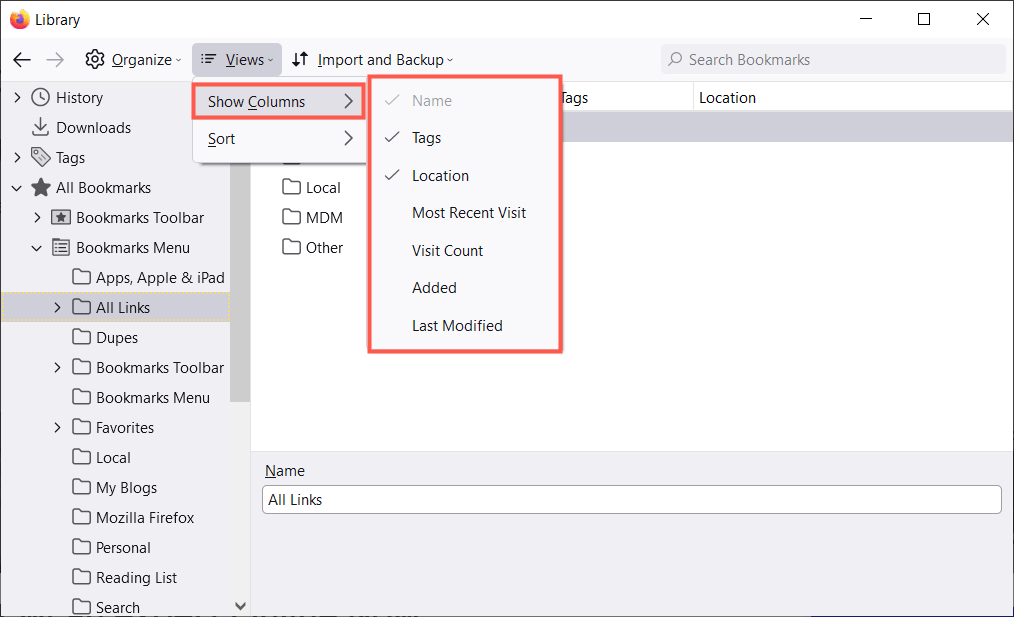
Task: Select the MDM folder icon in list
Action: [x=292, y=218]
